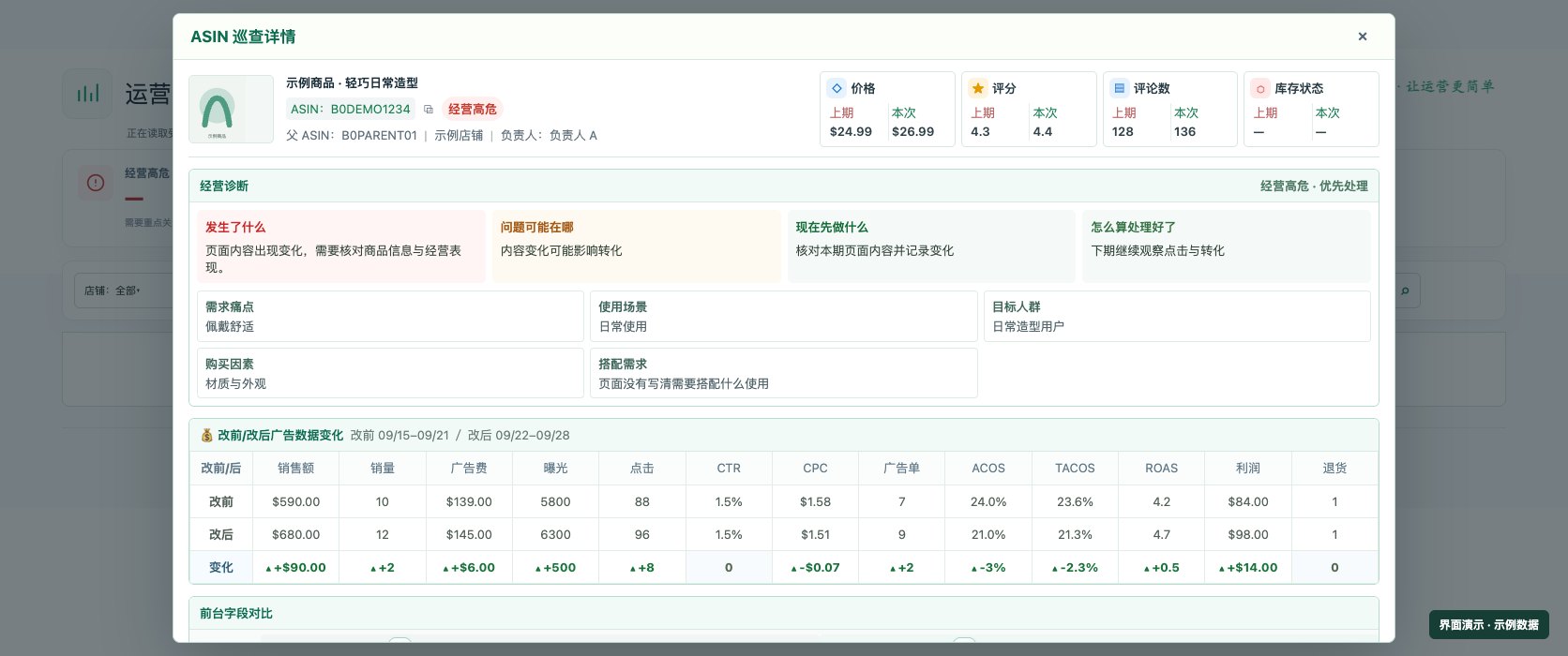Click the 使用场景 field box
Screen dimensions: 1568x656
coord(784,317)
